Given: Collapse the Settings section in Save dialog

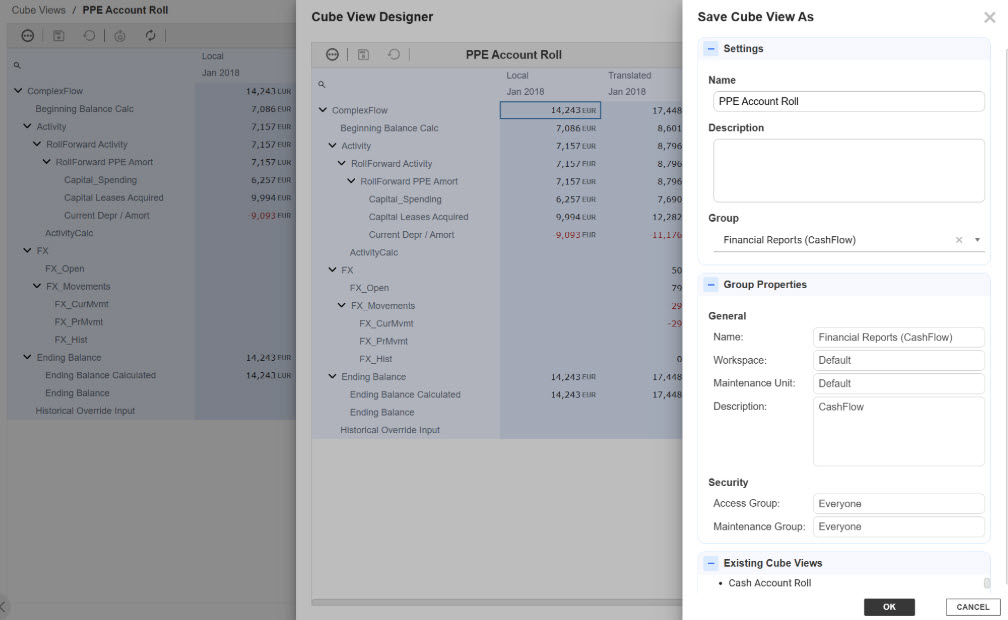Looking at the screenshot, I should pos(711,46).
